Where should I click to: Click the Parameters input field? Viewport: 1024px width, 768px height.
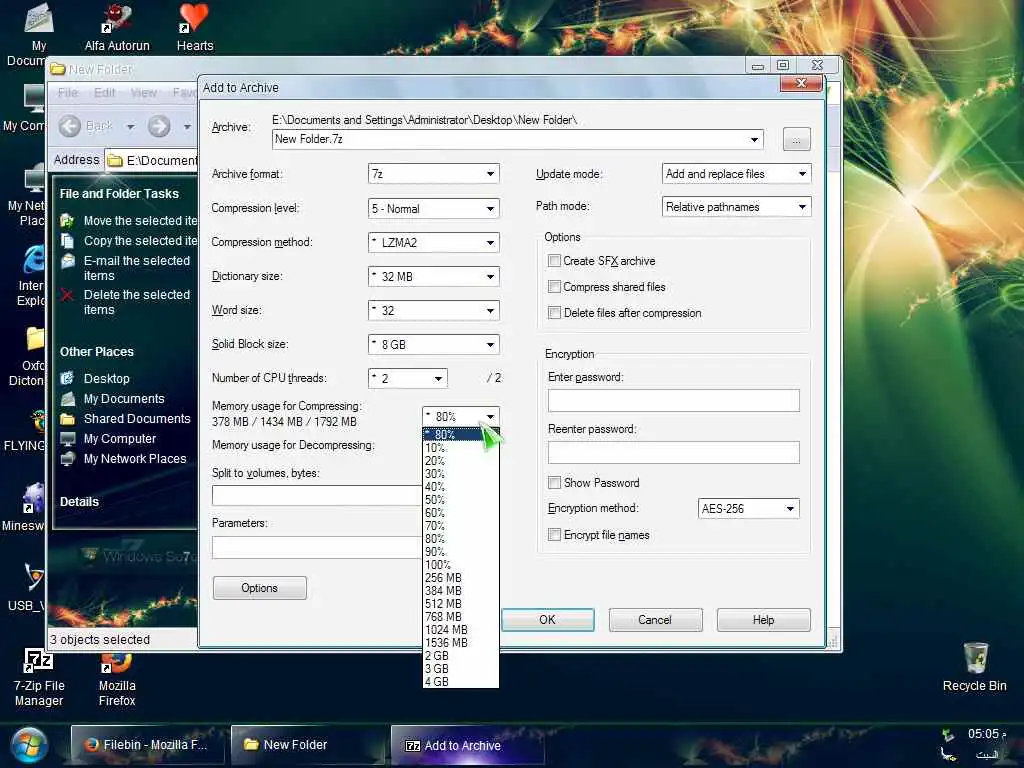point(317,548)
